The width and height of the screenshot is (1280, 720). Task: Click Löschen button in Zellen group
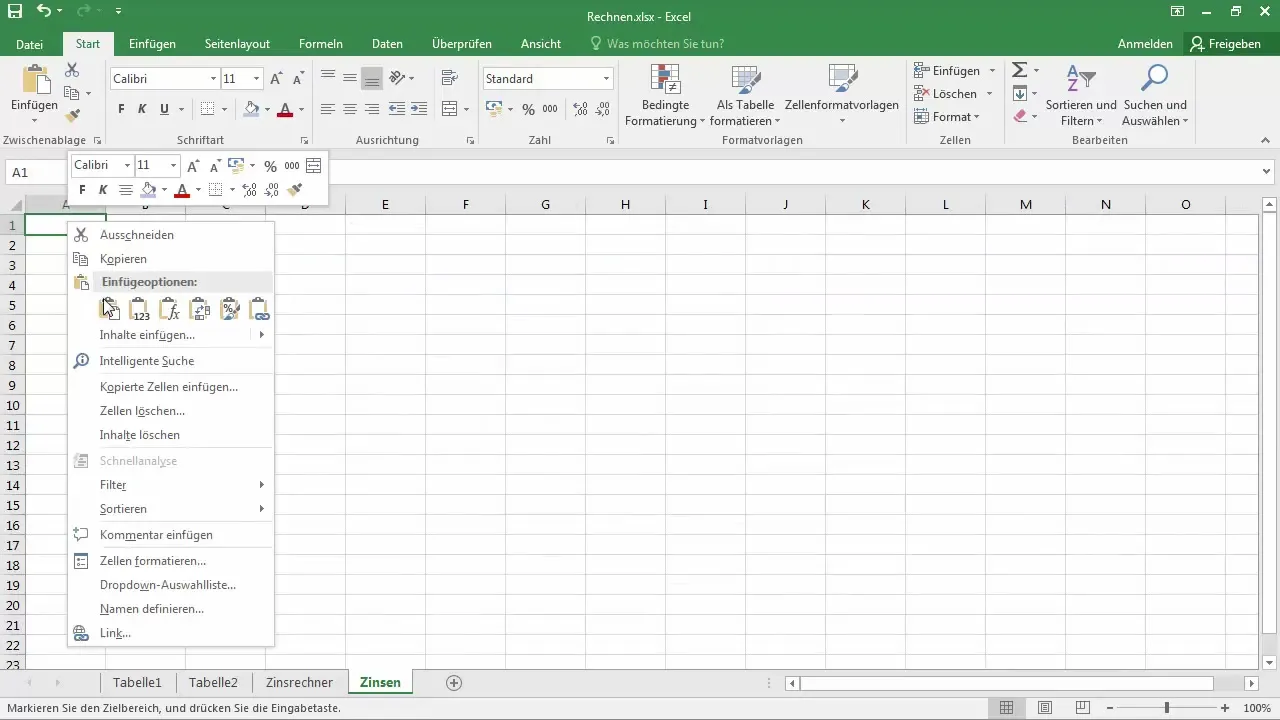coord(944,94)
